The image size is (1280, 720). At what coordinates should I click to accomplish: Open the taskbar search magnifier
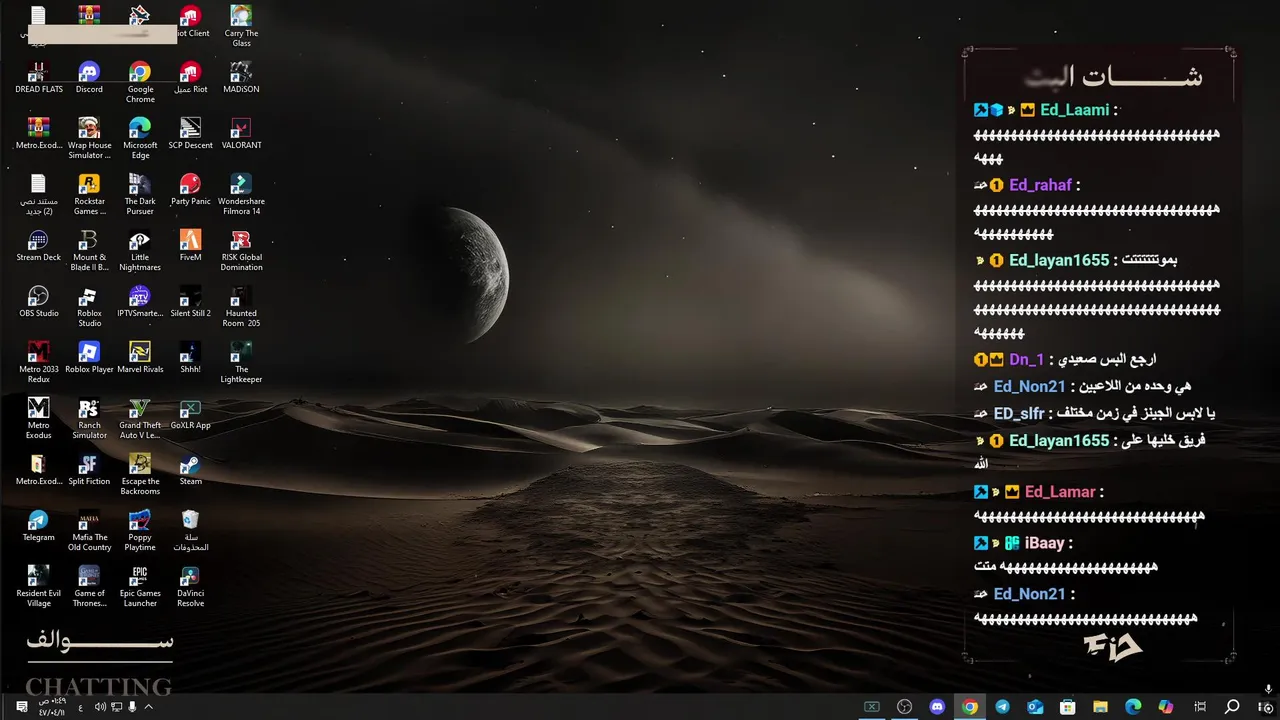(x=1232, y=707)
